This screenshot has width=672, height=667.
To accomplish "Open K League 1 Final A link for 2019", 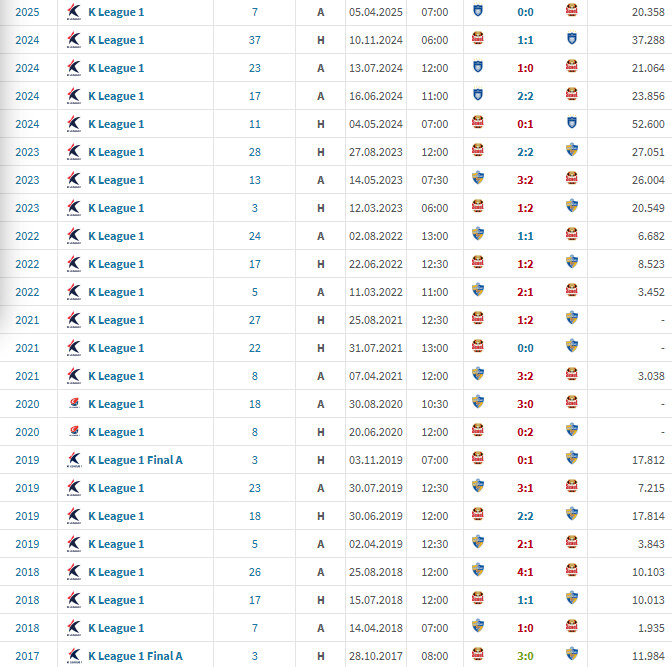I will tap(135, 460).
